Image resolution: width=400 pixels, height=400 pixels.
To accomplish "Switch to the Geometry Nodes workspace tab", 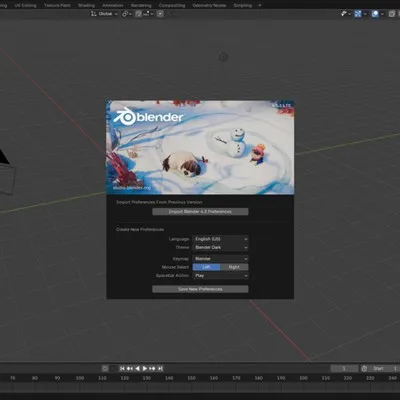I will [x=209, y=5].
